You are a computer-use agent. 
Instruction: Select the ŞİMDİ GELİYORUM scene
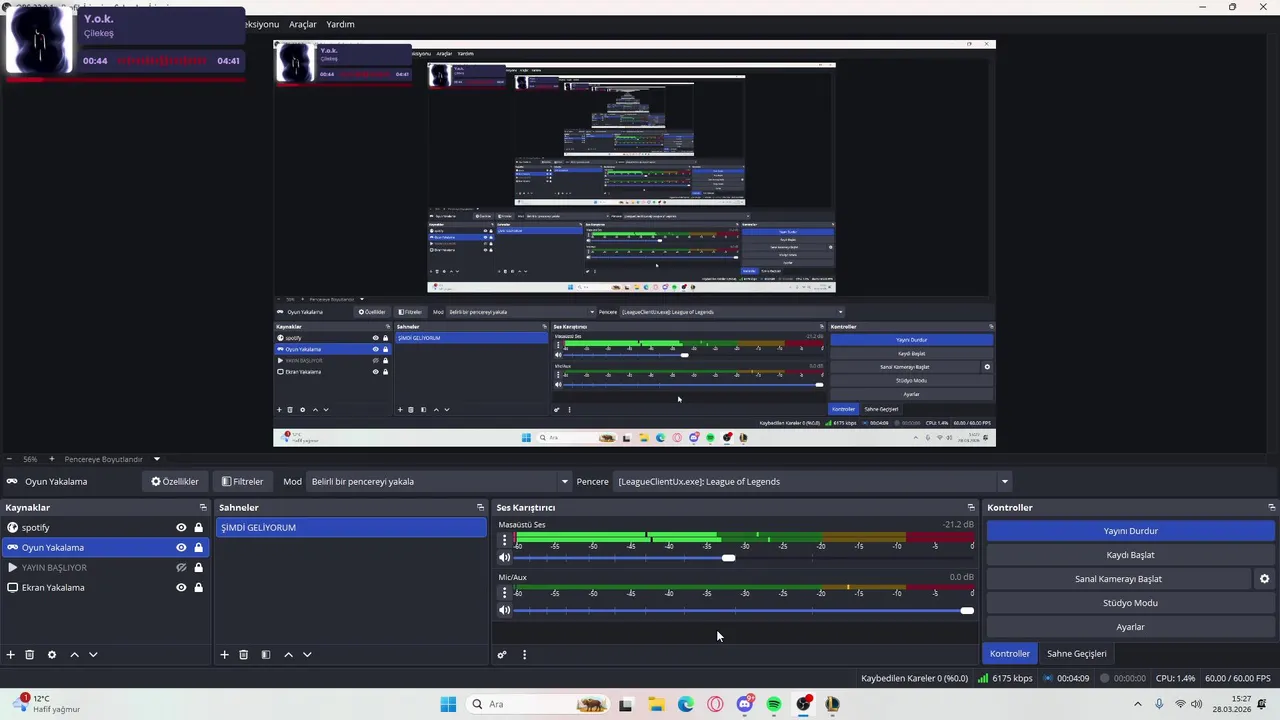[x=351, y=528]
